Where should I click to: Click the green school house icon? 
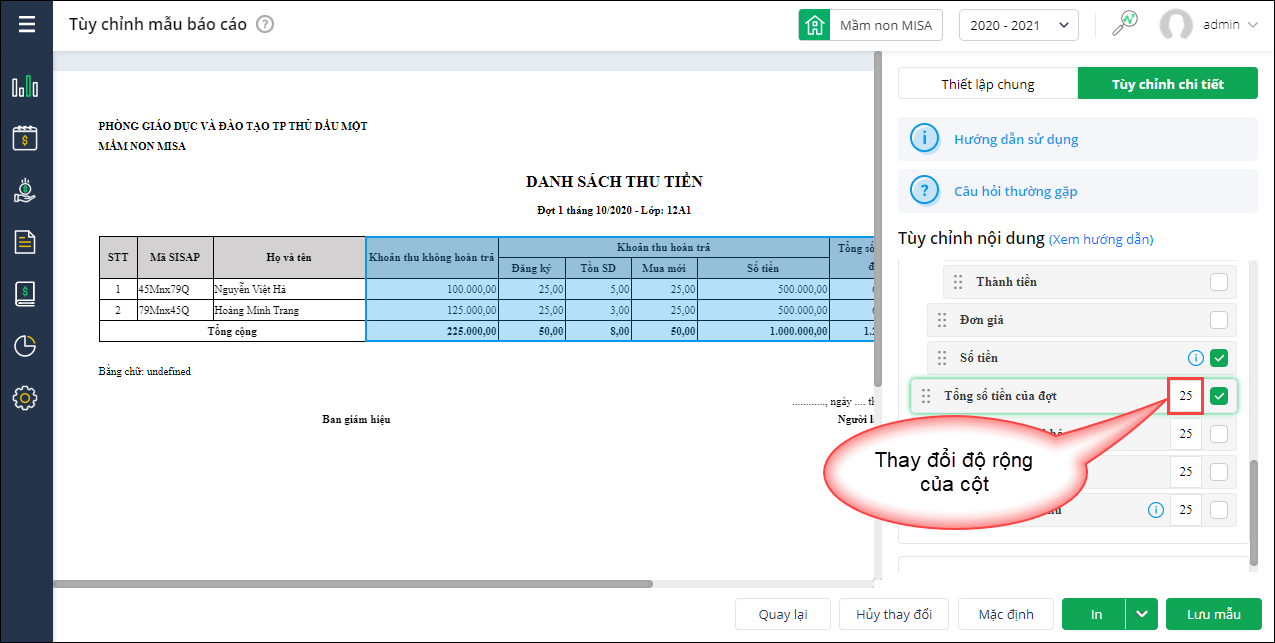pyautogui.click(x=815, y=25)
